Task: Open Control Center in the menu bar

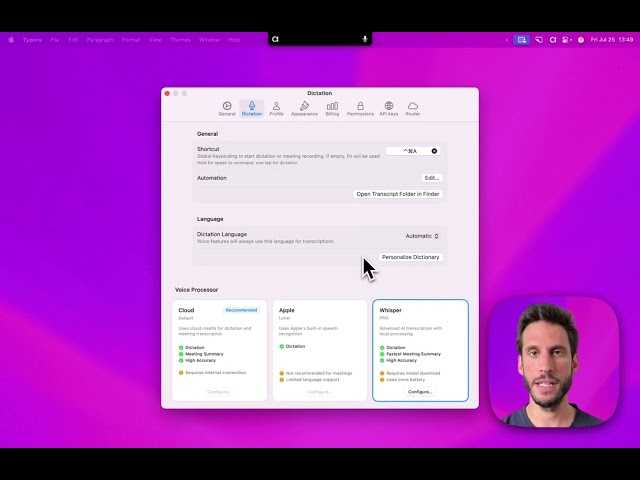Action: [567, 40]
